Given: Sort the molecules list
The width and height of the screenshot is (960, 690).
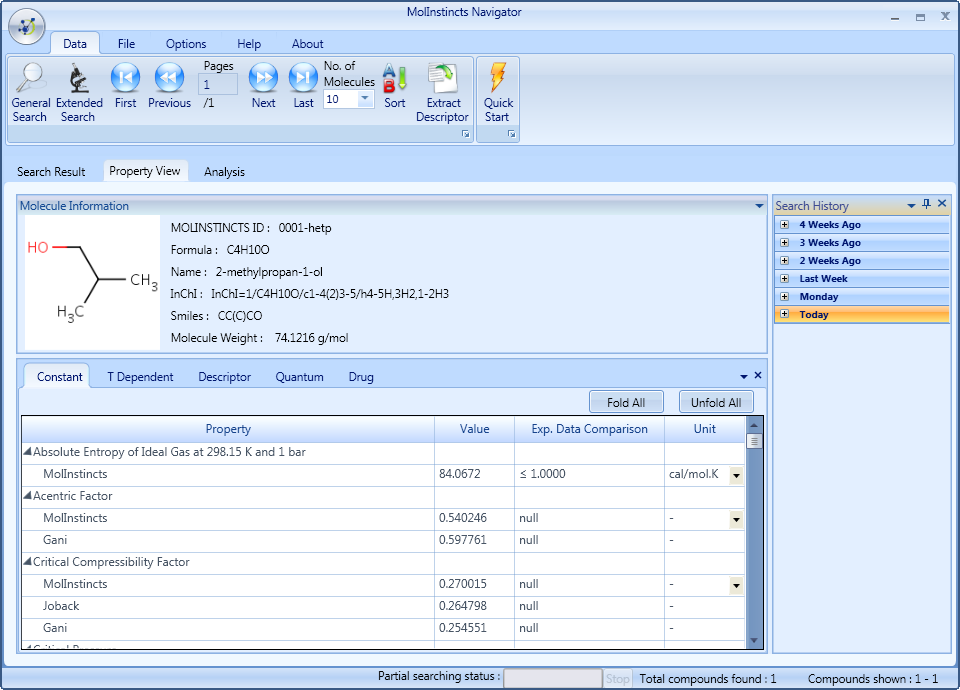Looking at the screenshot, I should 395,86.
